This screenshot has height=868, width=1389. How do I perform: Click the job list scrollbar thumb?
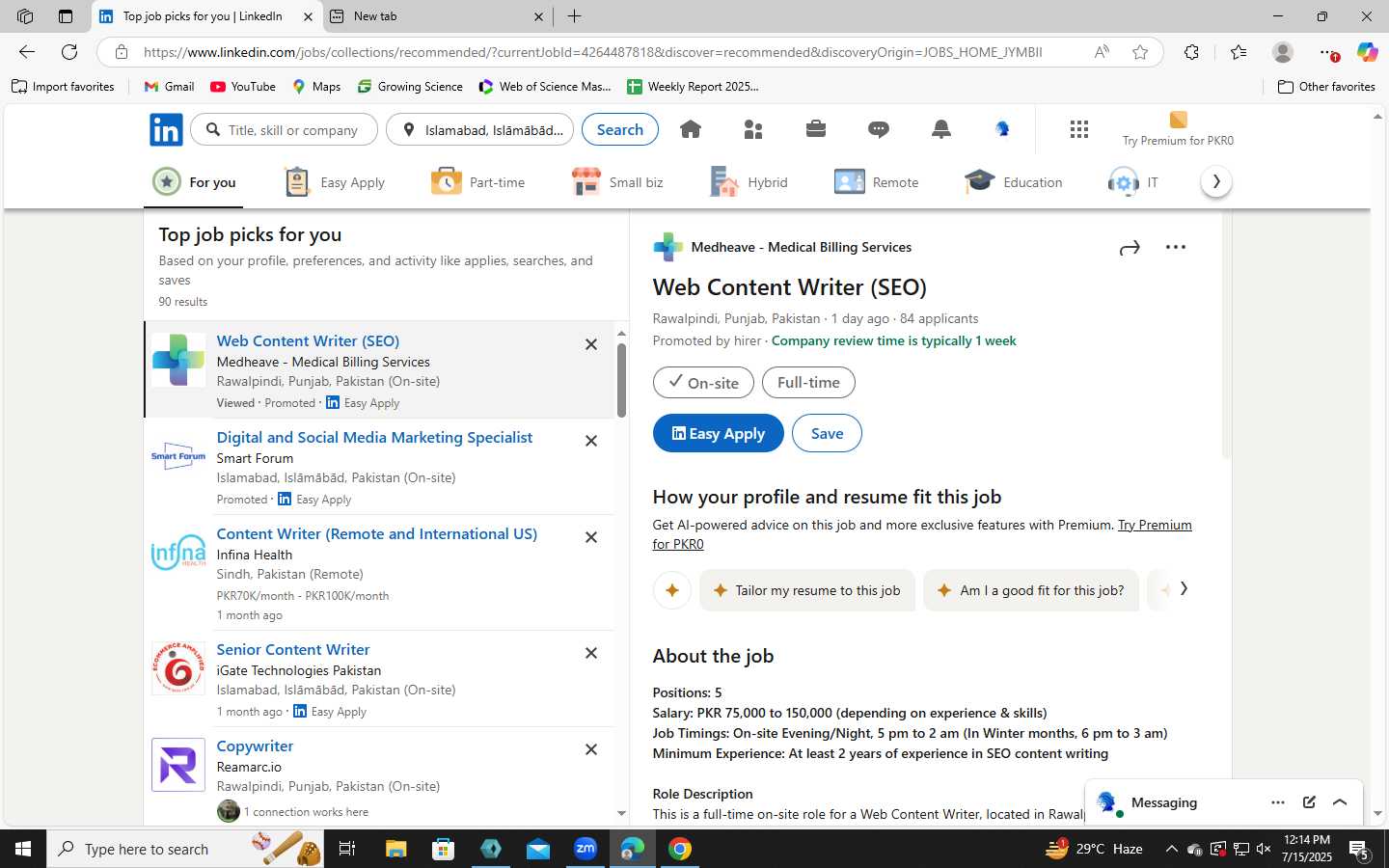621,379
